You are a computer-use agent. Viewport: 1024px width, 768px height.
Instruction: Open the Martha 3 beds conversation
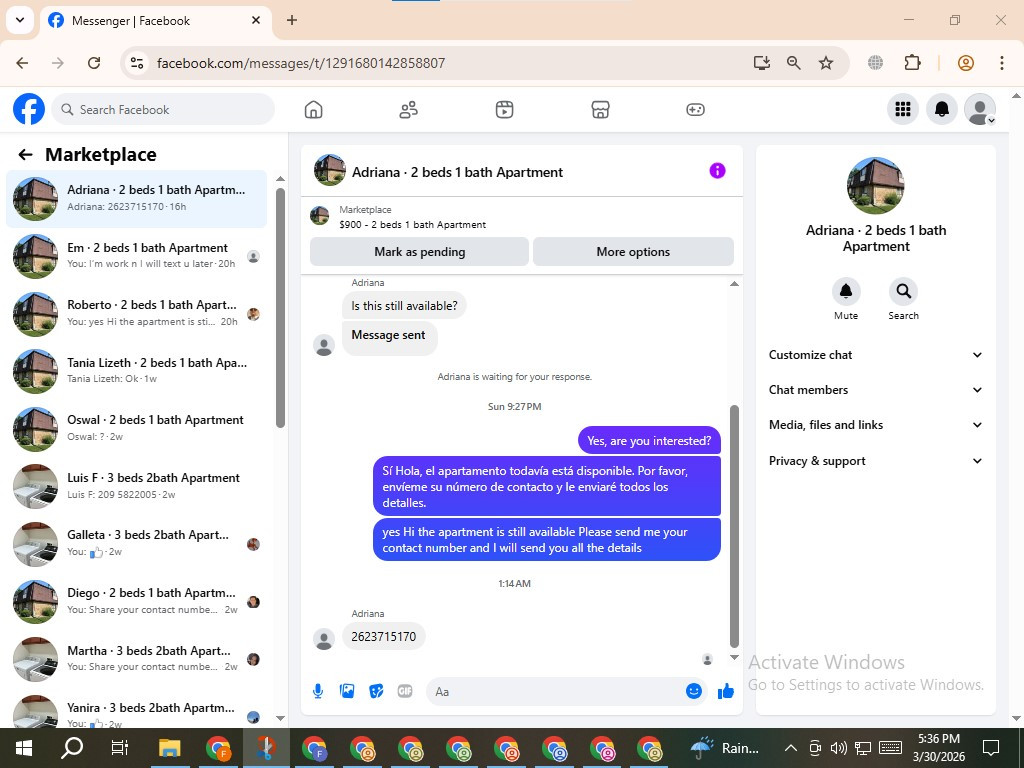(x=136, y=658)
